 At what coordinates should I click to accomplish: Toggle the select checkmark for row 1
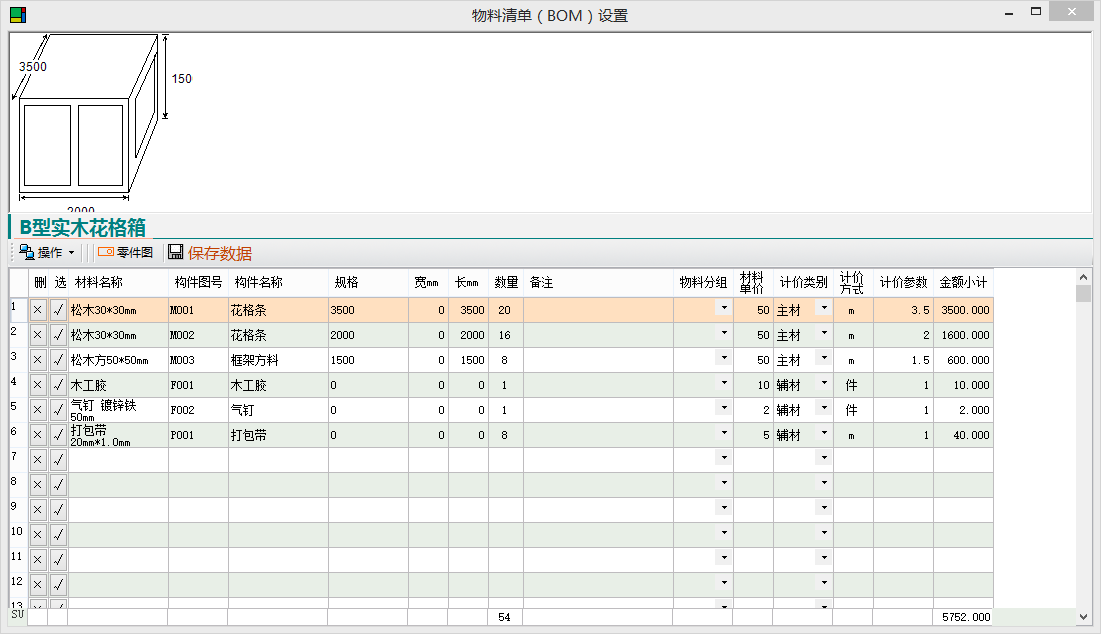click(58, 310)
